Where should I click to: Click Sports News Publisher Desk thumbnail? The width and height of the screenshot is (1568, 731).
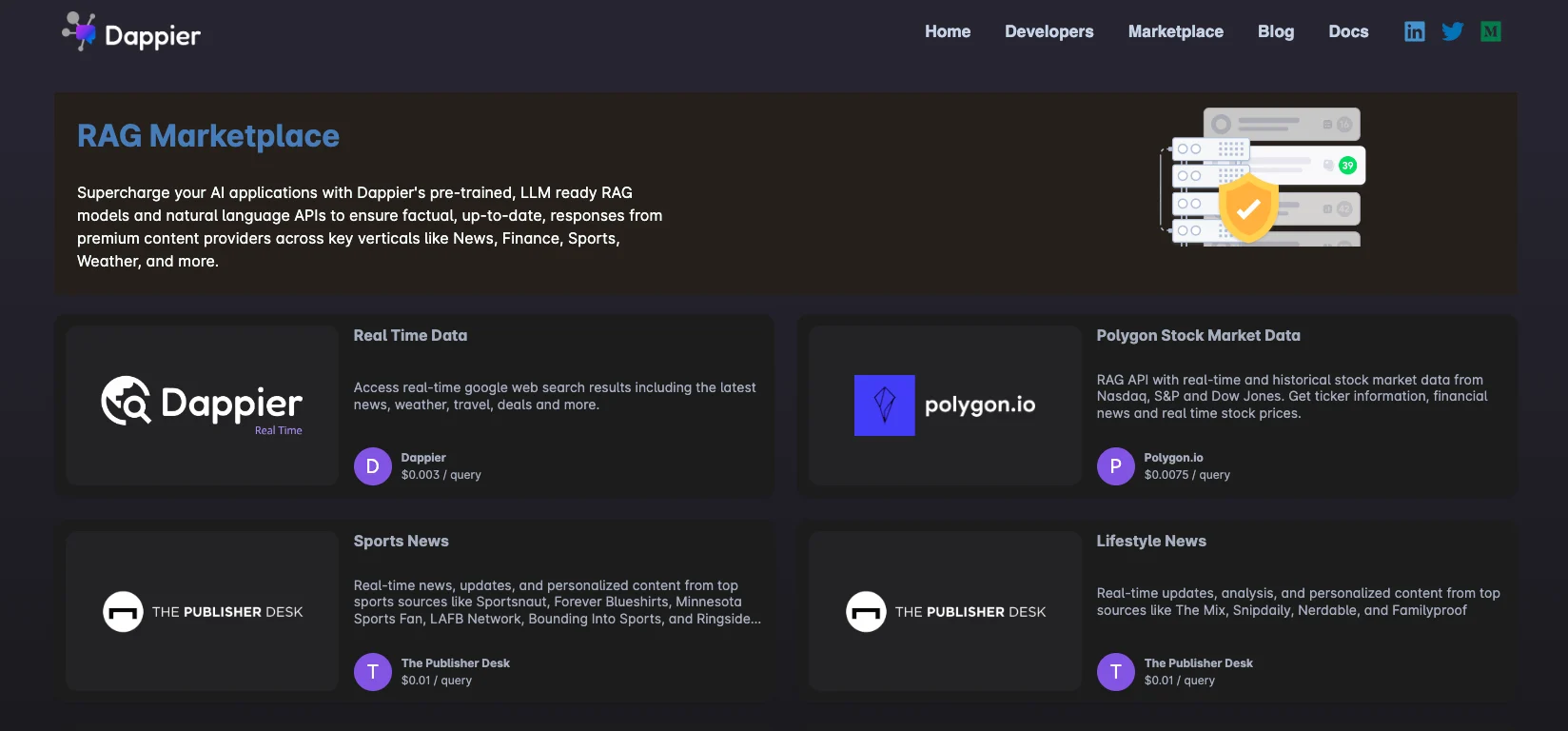(x=203, y=611)
